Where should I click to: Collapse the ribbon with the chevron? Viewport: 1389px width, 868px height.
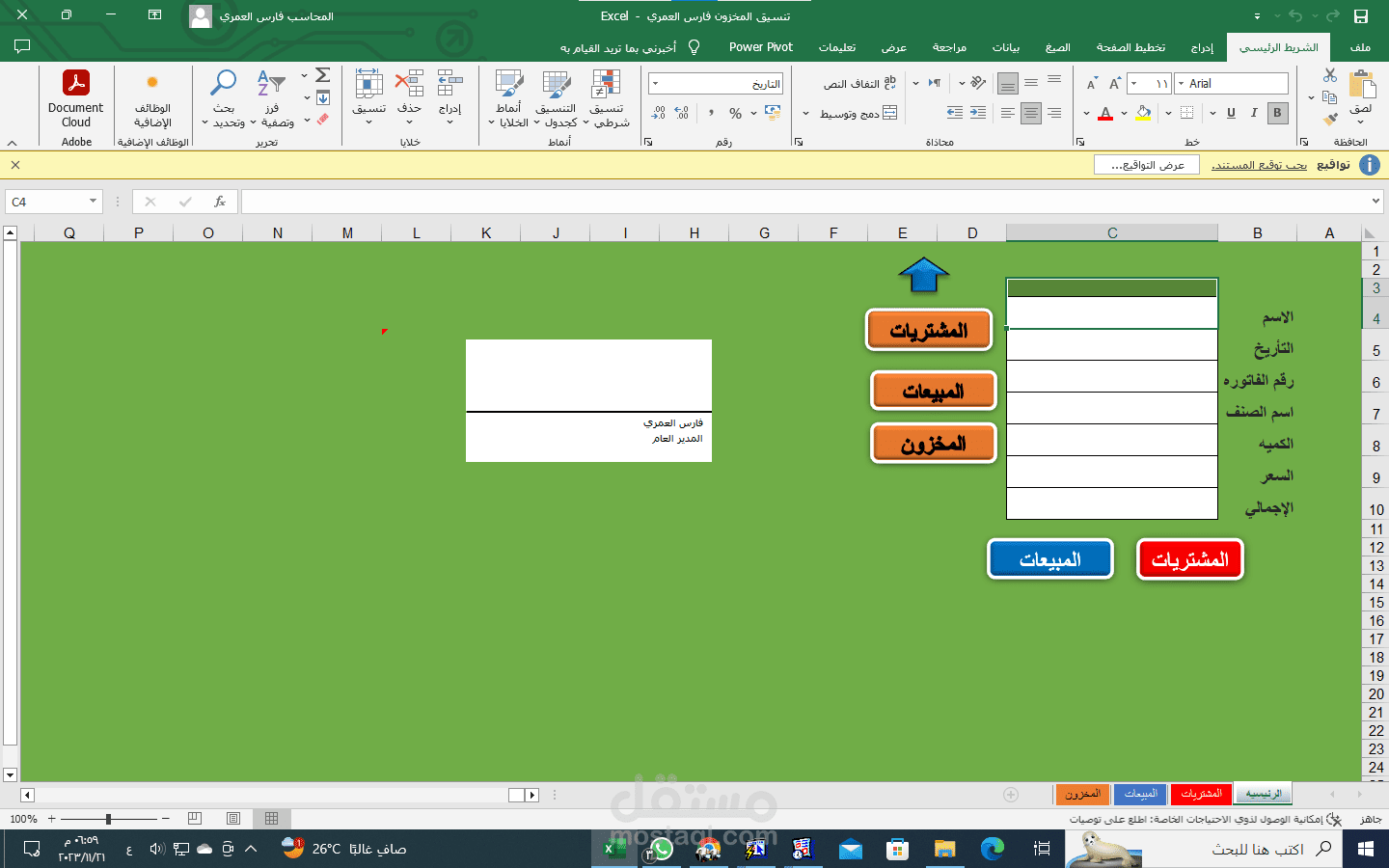[12, 143]
